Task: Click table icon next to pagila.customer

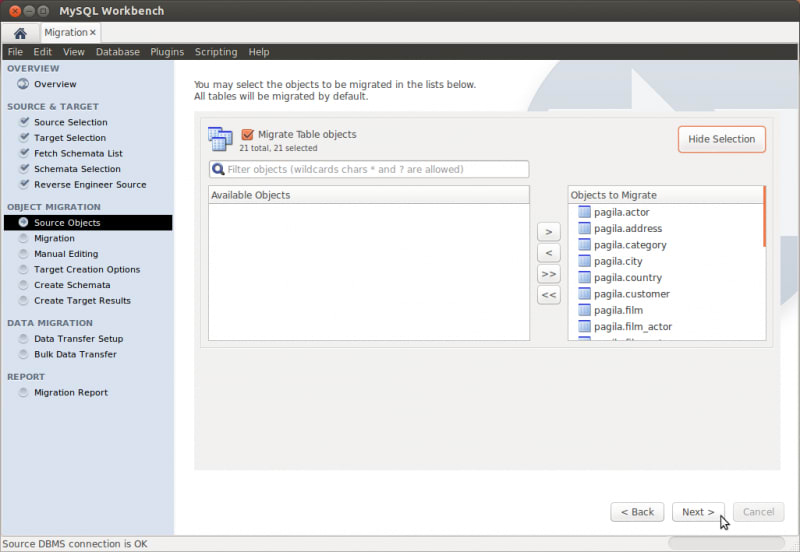Action: pyautogui.click(x=584, y=293)
